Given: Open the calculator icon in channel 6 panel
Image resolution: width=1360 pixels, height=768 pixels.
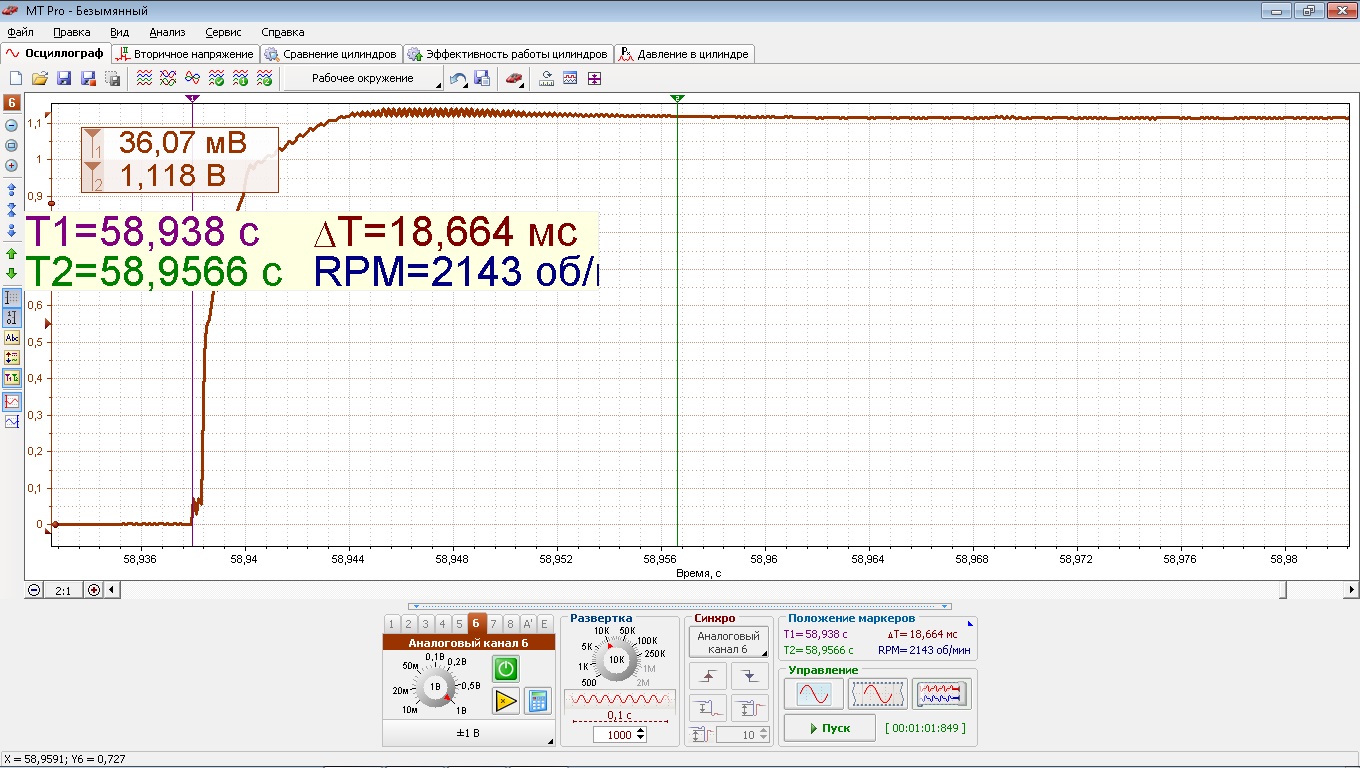Looking at the screenshot, I should (x=537, y=701).
